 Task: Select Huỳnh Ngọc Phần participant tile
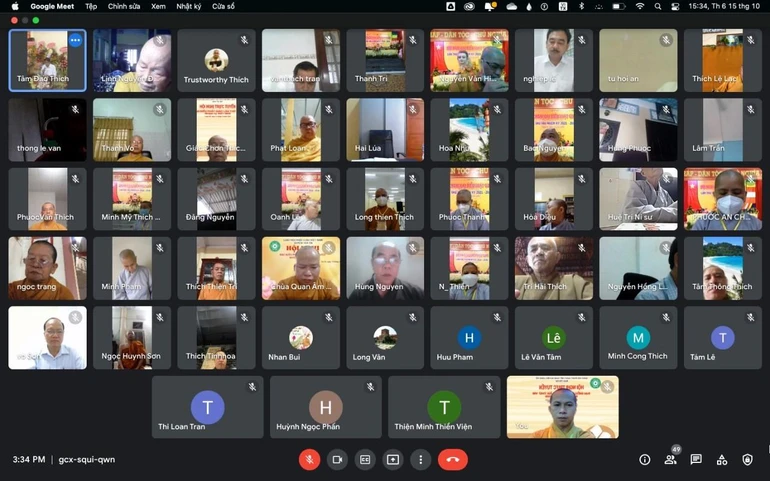pos(325,407)
